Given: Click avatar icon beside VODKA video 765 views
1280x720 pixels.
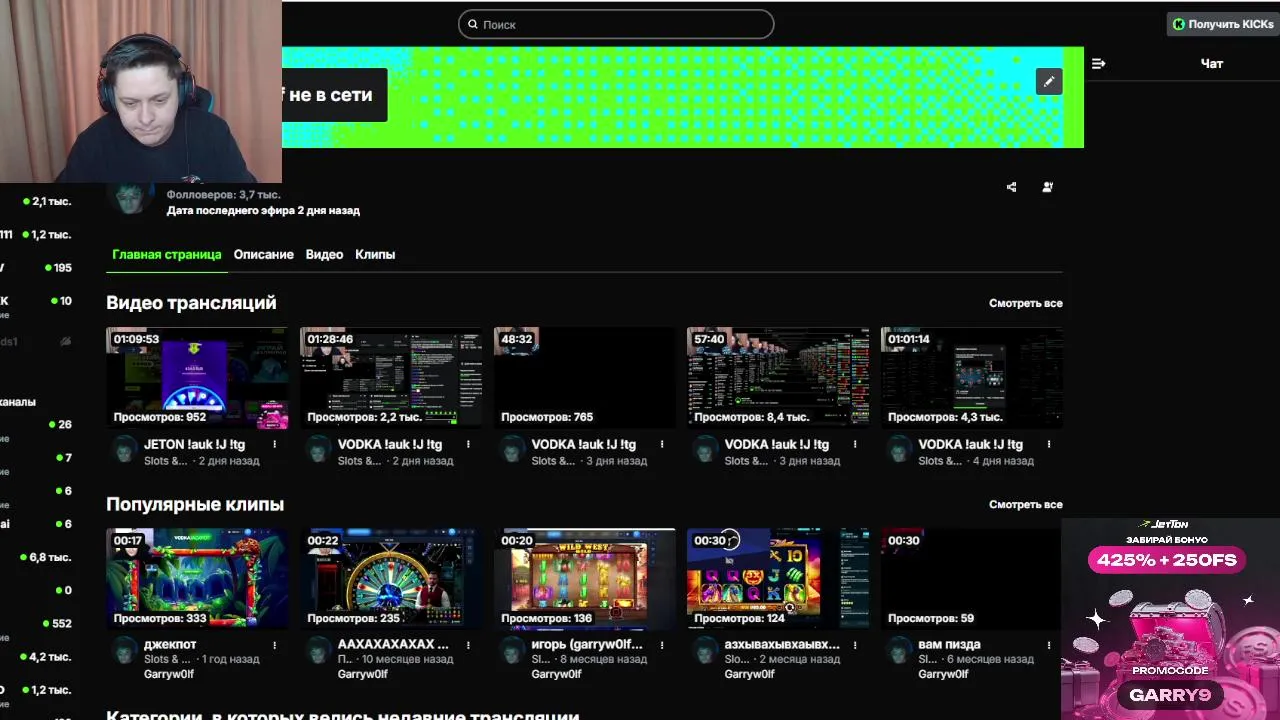Looking at the screenshot, I should (x=512, y=450).
